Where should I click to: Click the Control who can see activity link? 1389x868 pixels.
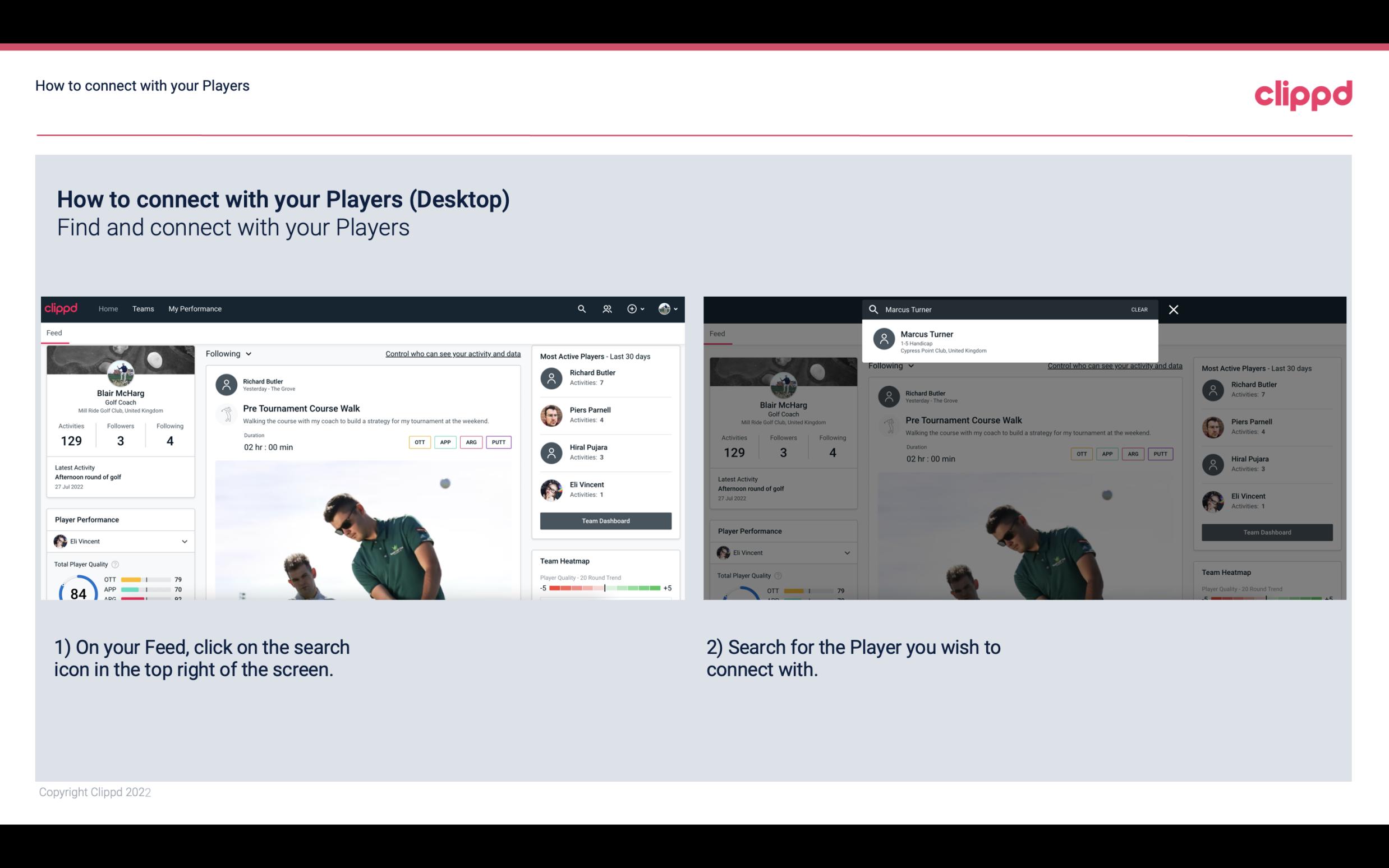point(452,353)
